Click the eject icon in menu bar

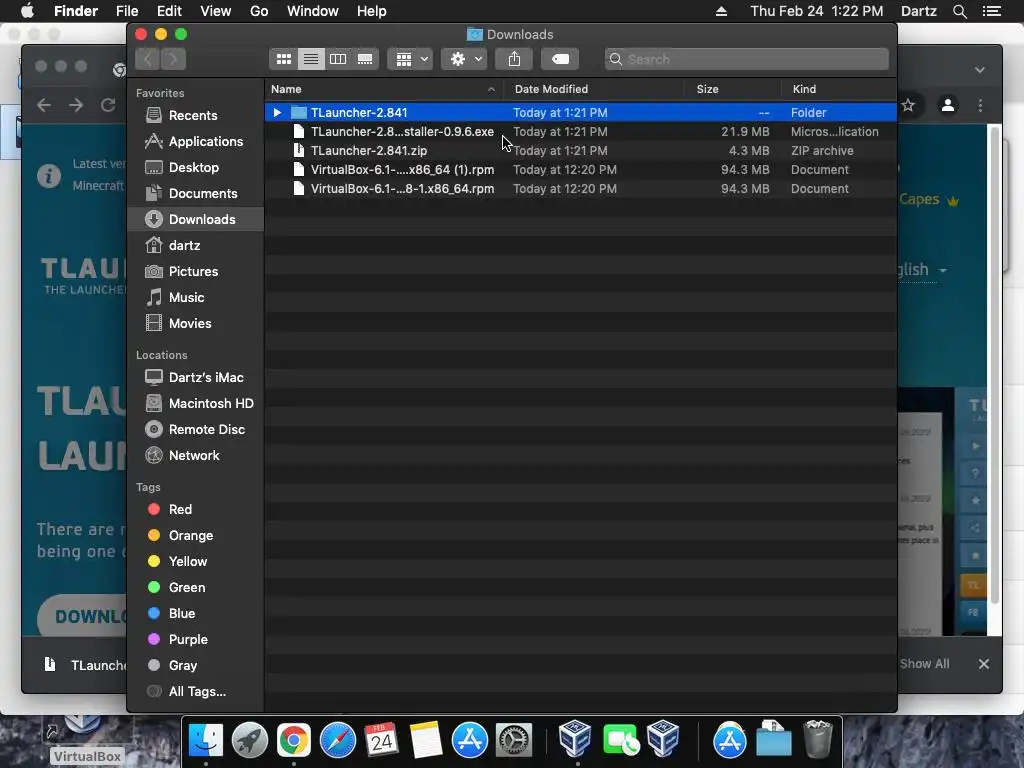coord(721,11)
